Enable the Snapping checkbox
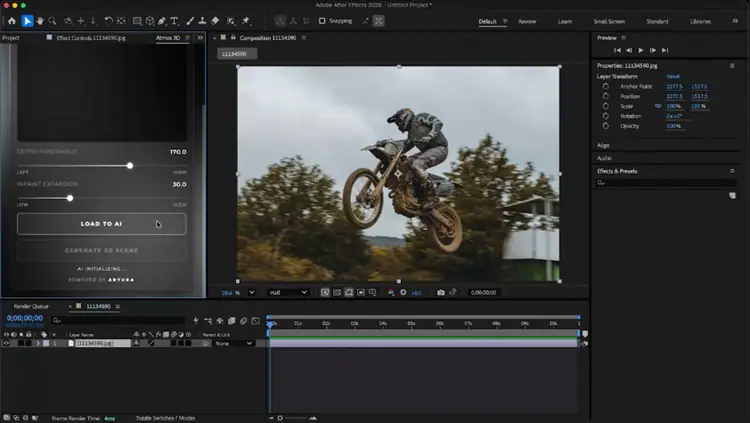The image size is (750, 423). (x=322, y=21)
